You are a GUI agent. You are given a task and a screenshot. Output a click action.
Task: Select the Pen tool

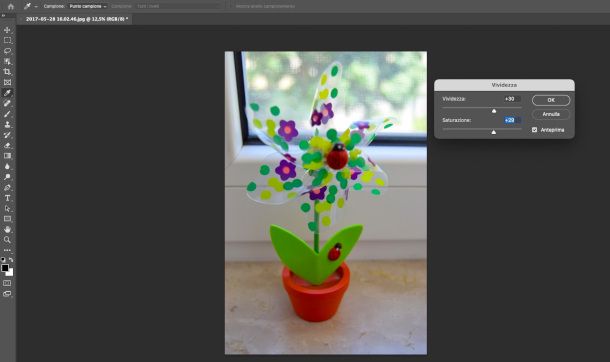[7, 187]
